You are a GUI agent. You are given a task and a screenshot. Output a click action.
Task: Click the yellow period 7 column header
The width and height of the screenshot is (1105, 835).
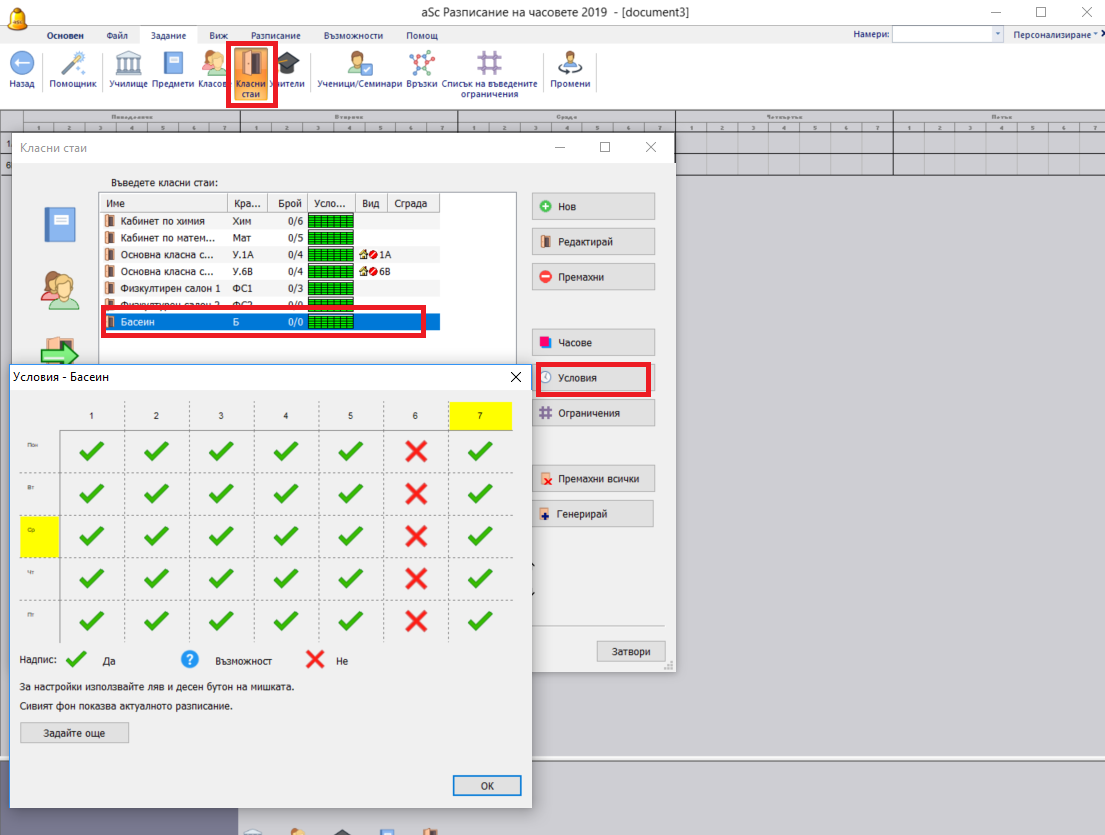[x=480, y=415]
